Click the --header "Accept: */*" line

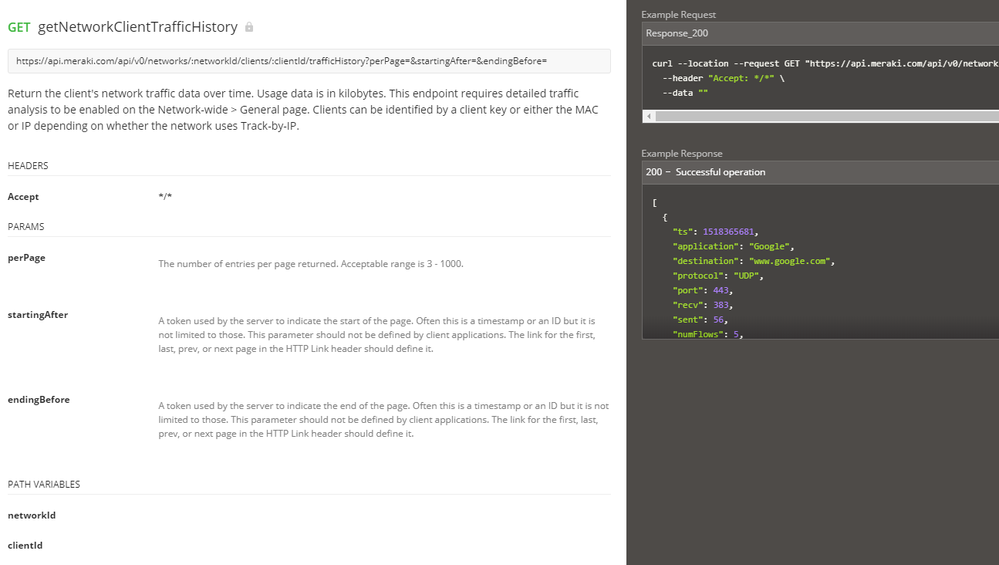723,78
